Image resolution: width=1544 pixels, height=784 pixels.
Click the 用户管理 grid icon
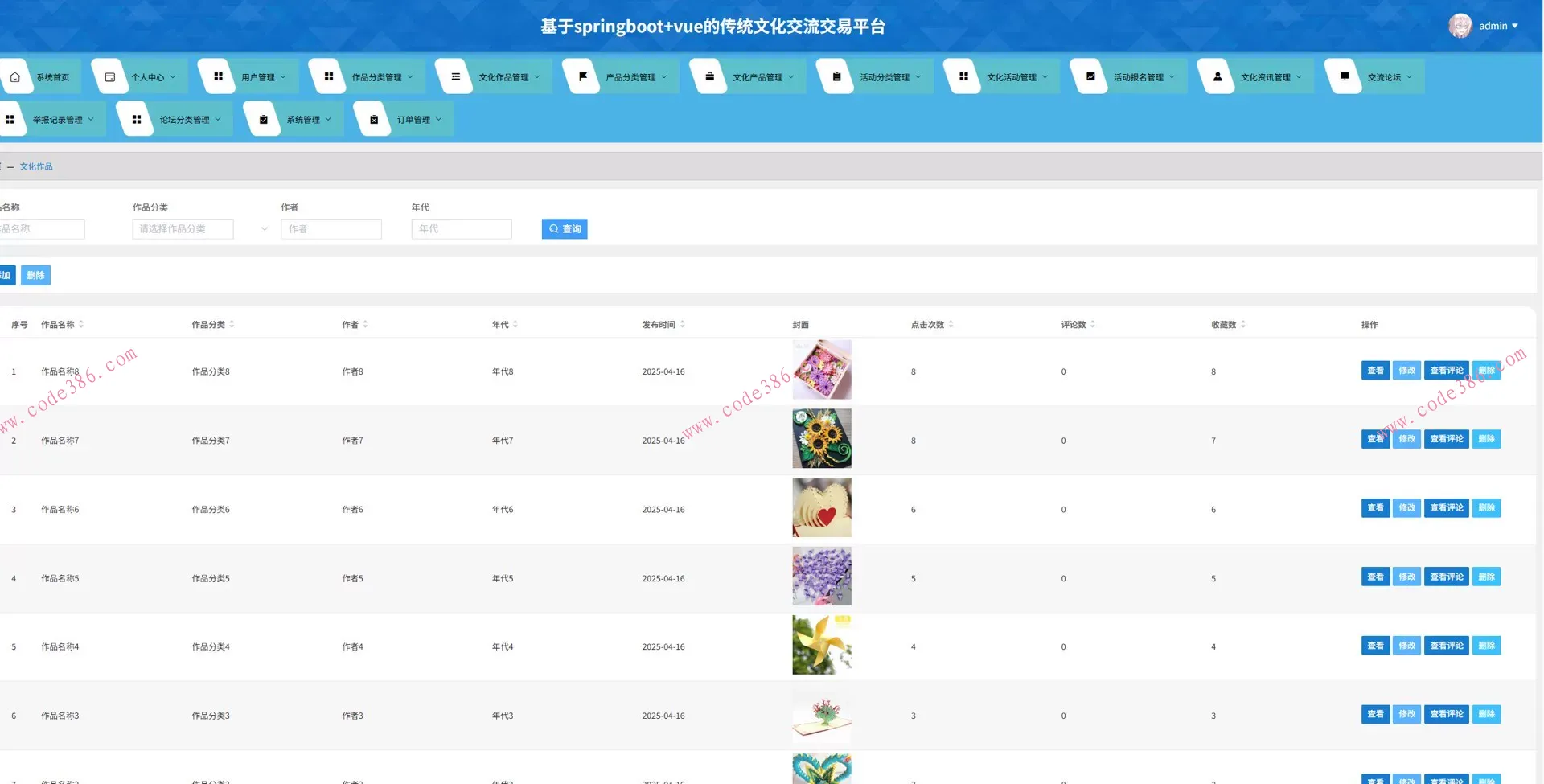click(217, 76)
